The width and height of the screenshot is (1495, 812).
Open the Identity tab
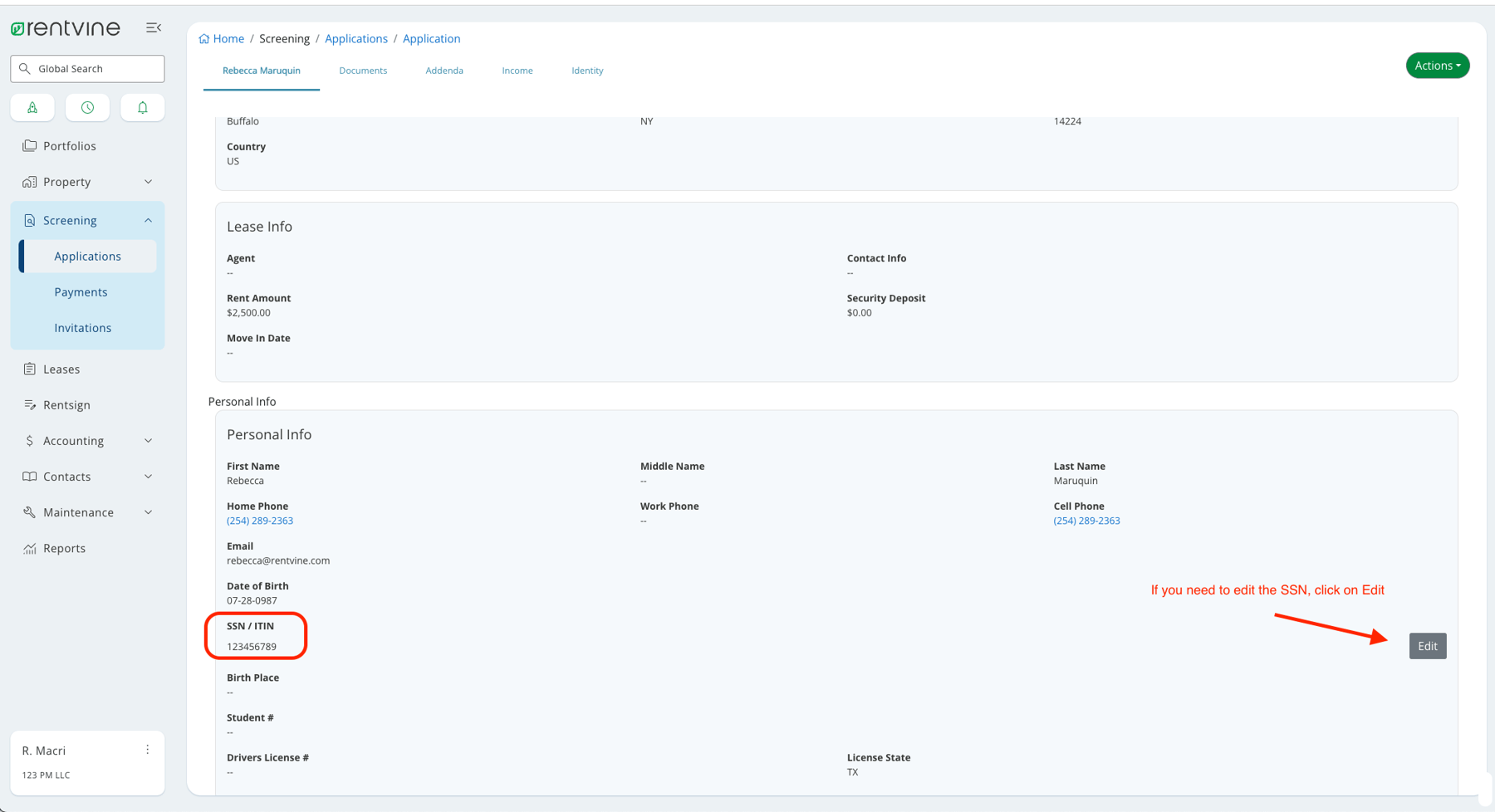(587, 71)
